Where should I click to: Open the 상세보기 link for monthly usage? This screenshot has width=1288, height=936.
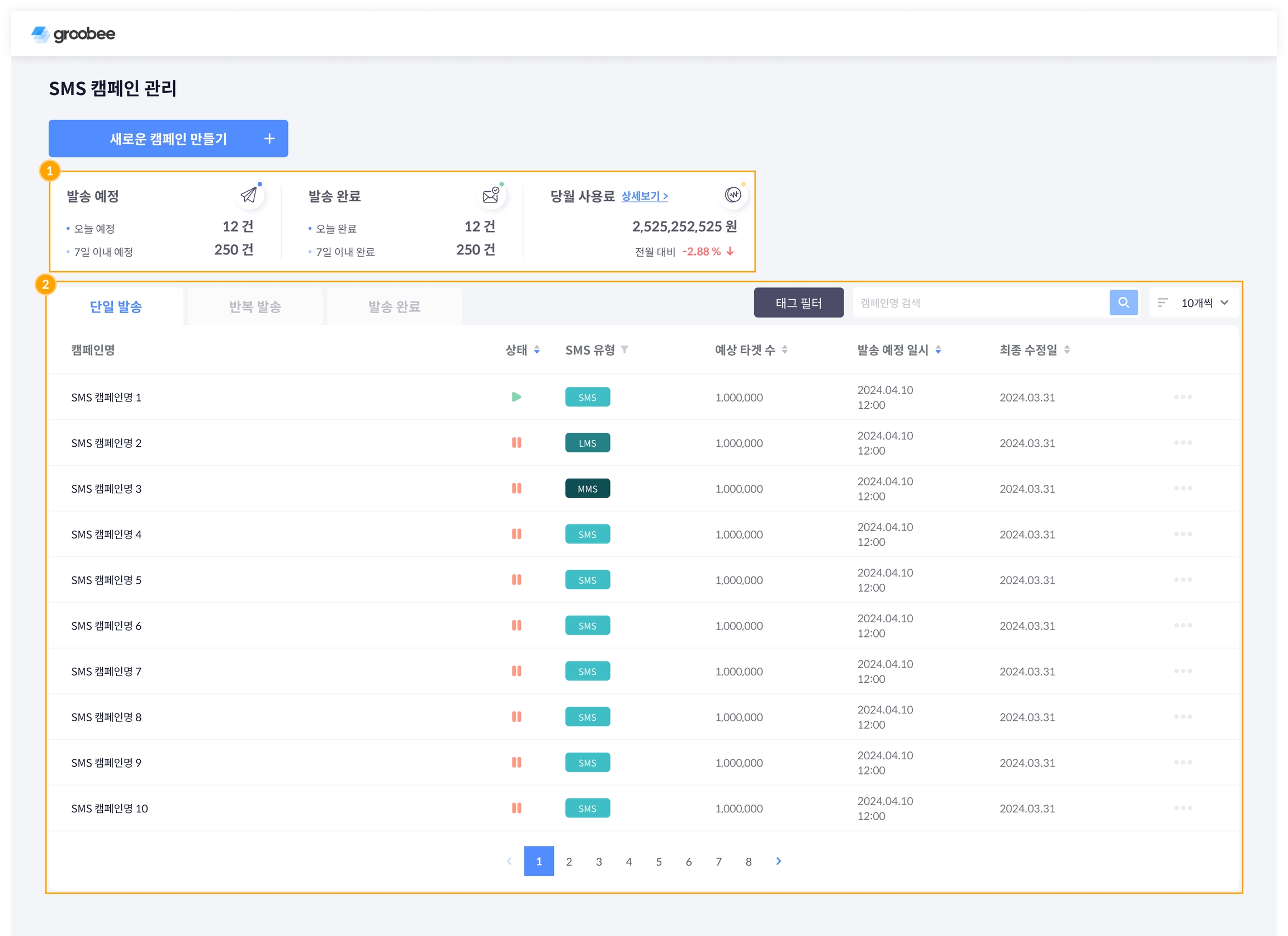(644, 196)
